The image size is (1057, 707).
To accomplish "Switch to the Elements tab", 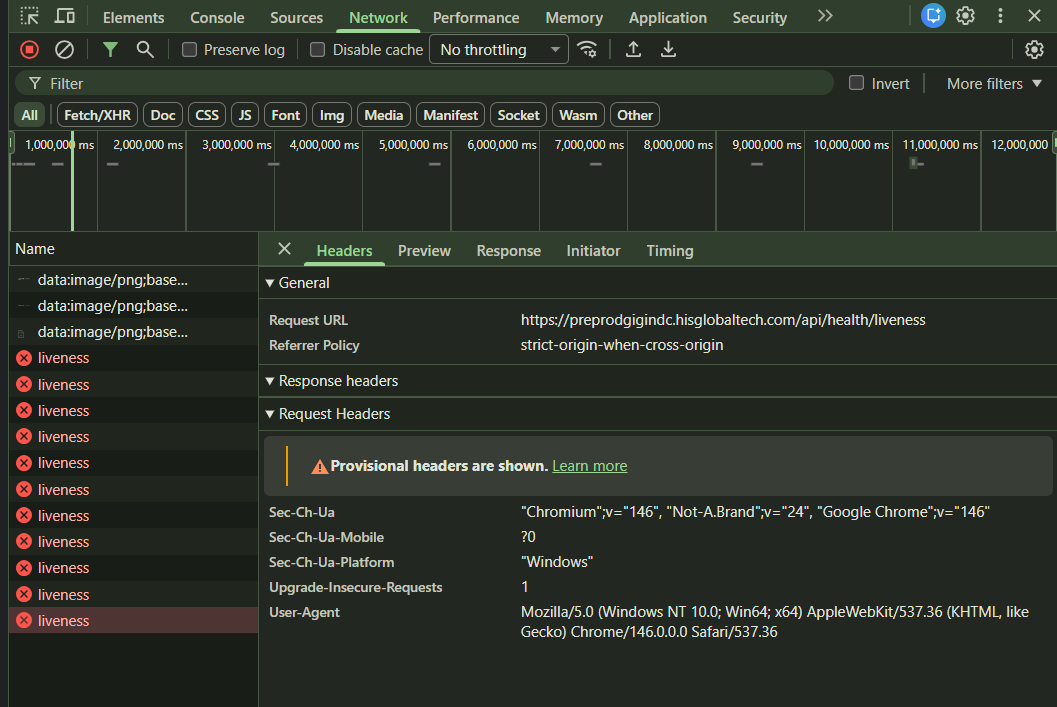I will [x=133, y=18].
